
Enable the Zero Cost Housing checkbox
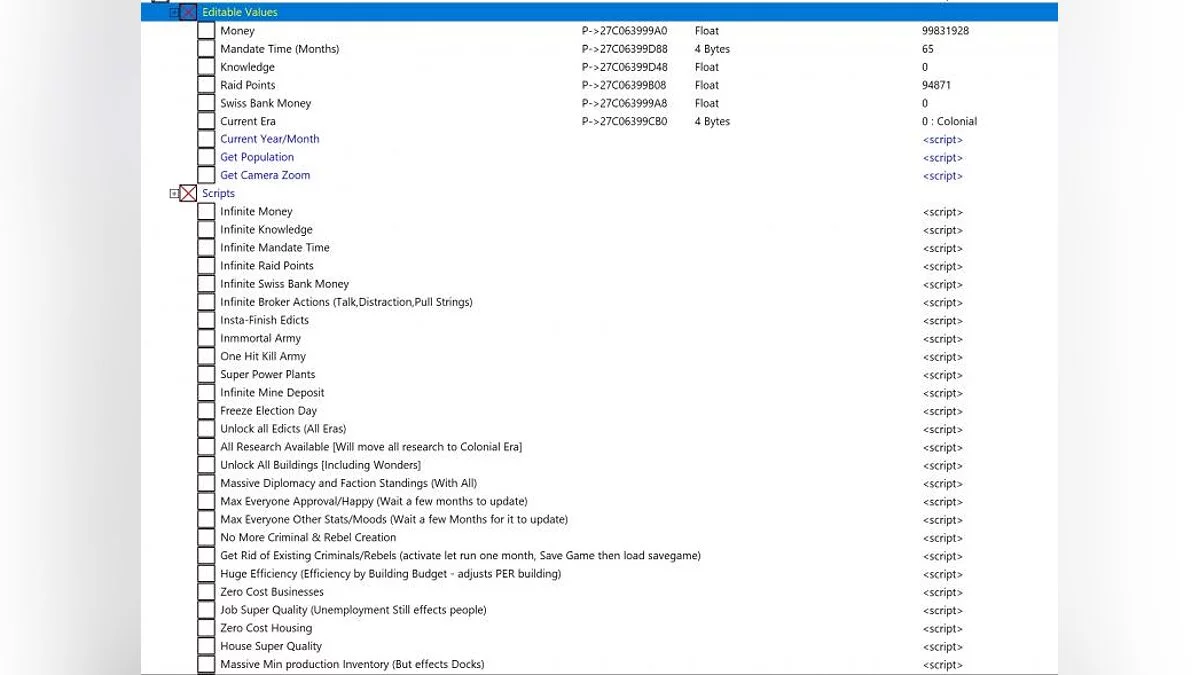pos(206,628)
